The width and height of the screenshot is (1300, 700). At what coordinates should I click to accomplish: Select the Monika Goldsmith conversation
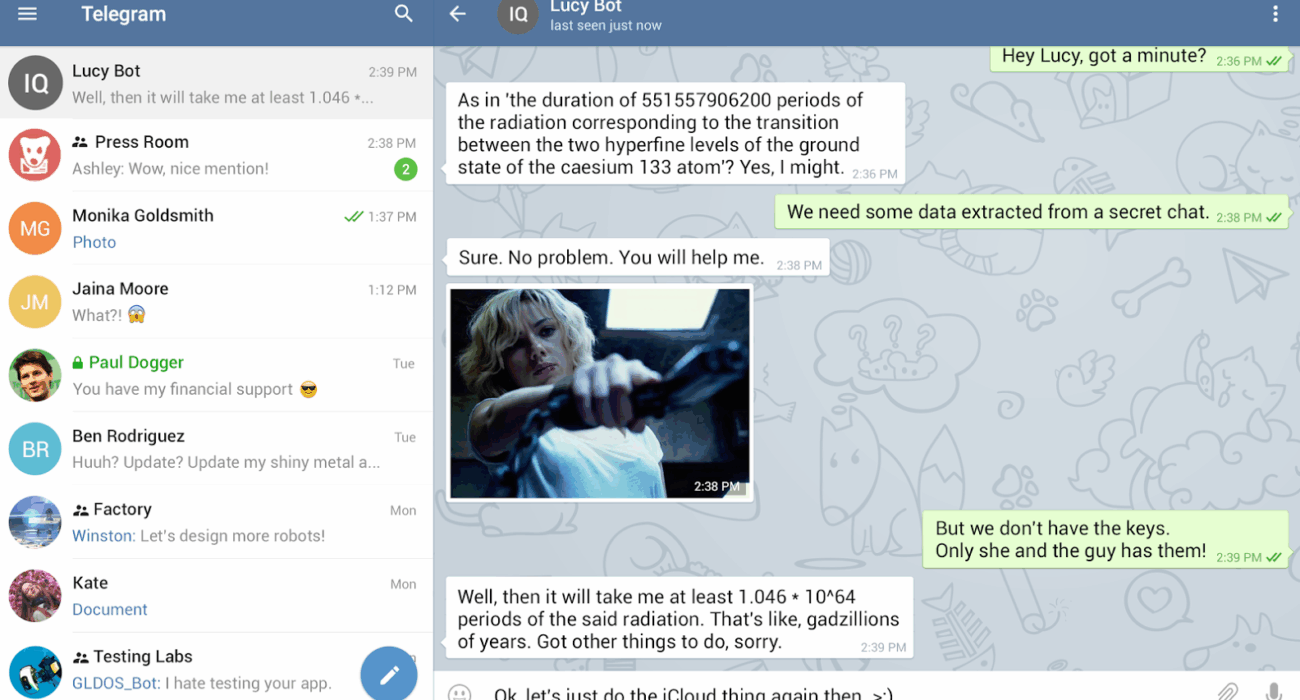point(216,228)
